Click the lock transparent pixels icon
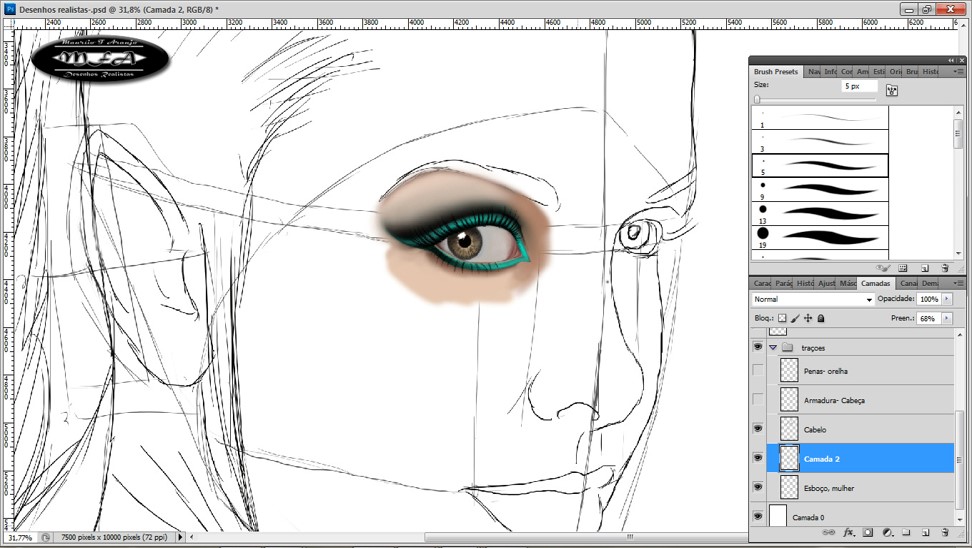 [783, 319]
